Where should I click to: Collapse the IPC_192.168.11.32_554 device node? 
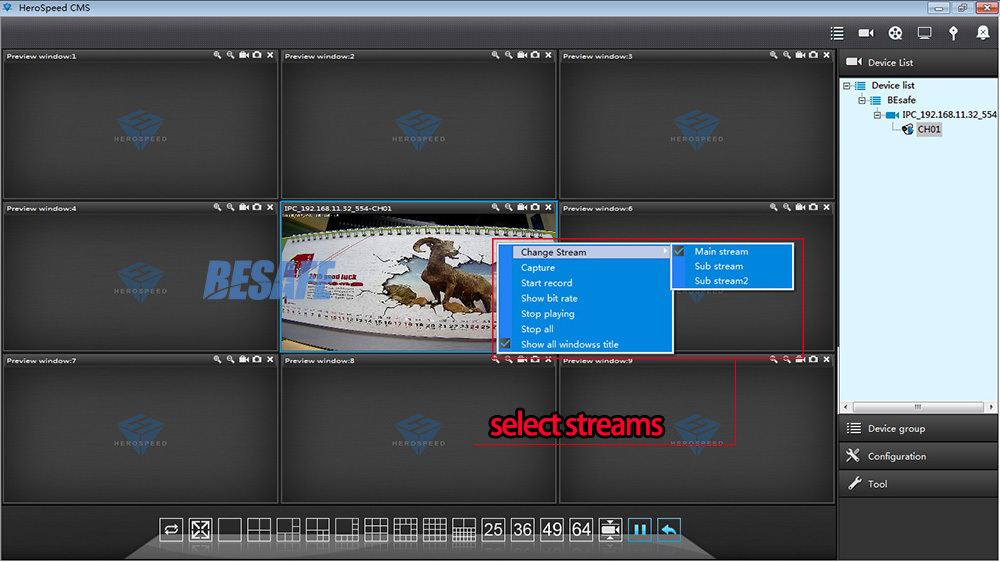click(877, 115)
